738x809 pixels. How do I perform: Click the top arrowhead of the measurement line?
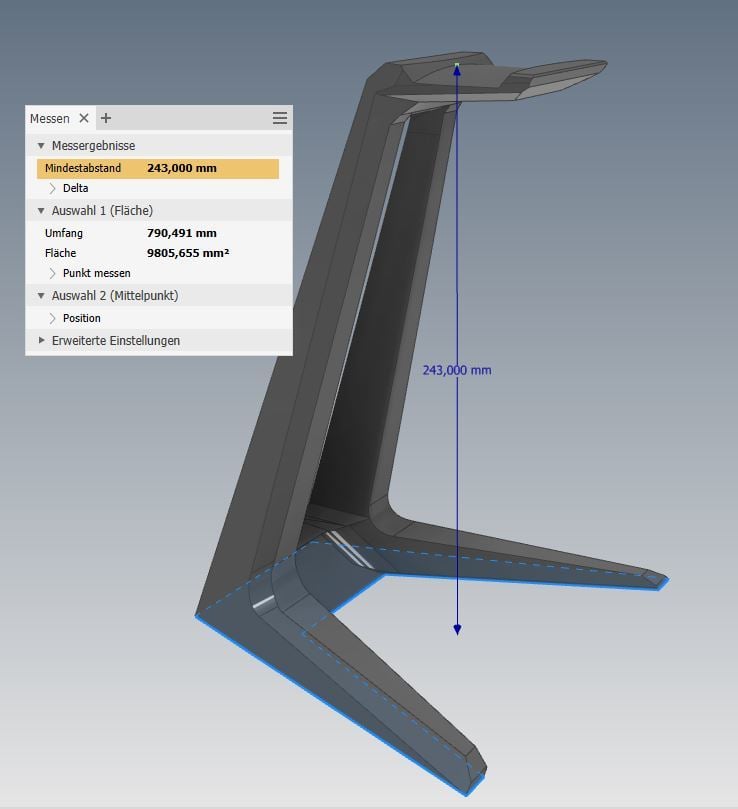(457, 71)
